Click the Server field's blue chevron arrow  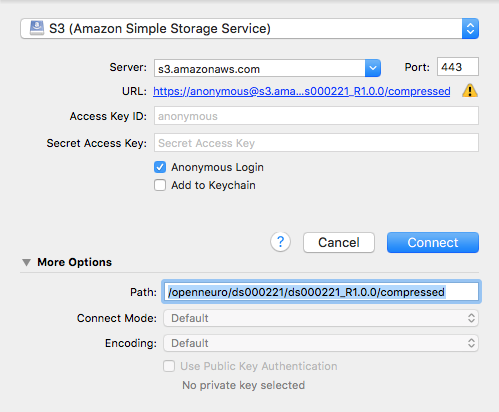373,68
